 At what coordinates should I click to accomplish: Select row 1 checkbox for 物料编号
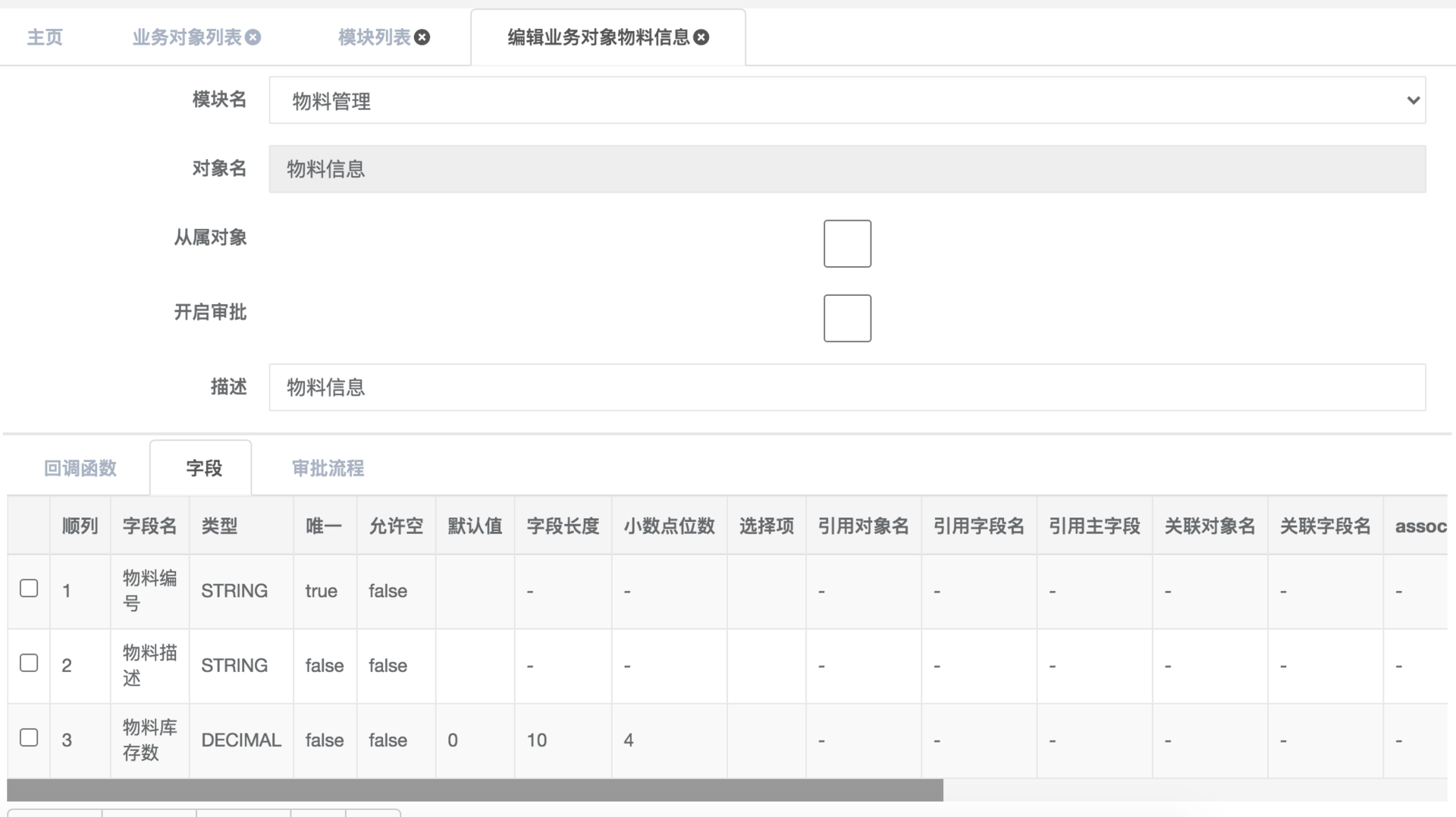click(29, 589)
